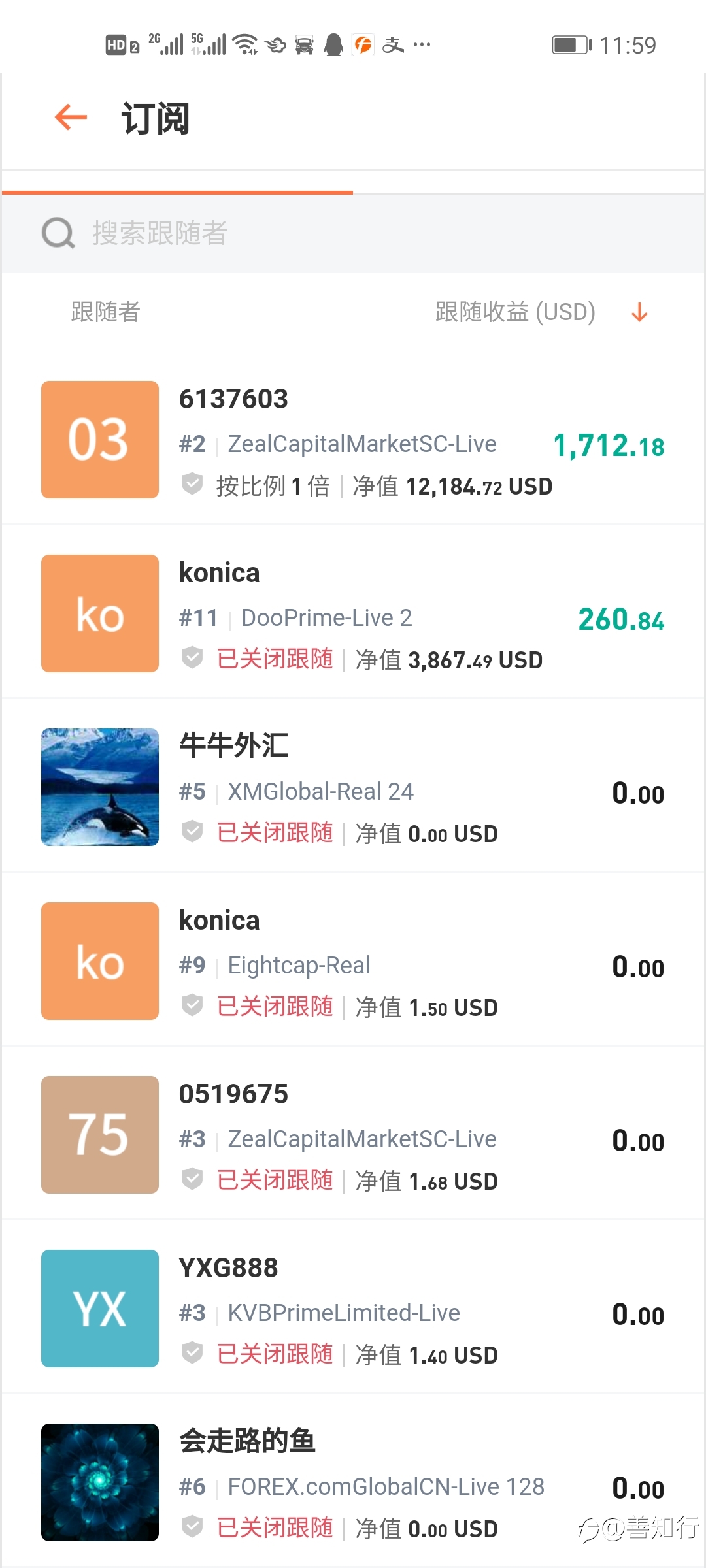Sort by 跟随收益 (USD) column header

(515, 312)
